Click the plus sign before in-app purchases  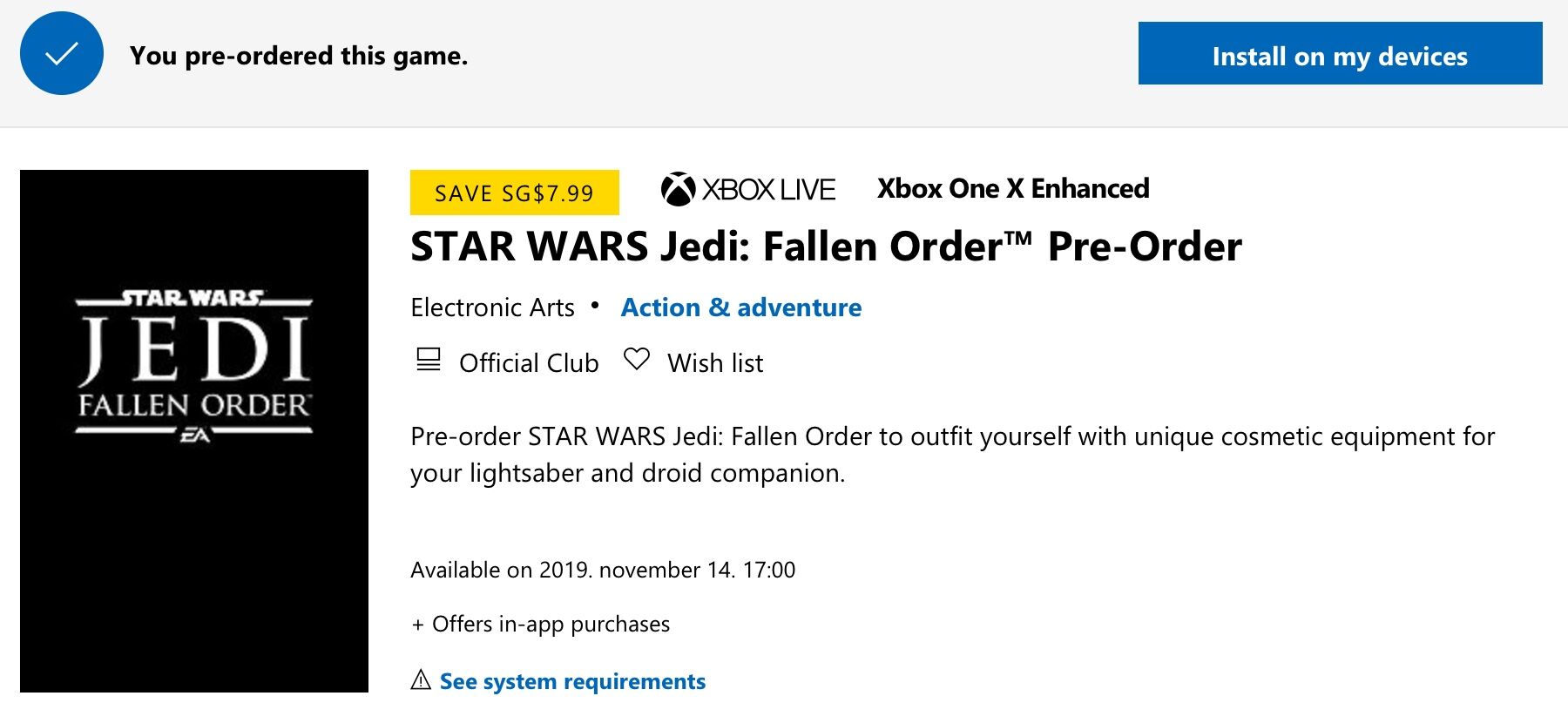(x=418, y=625)
